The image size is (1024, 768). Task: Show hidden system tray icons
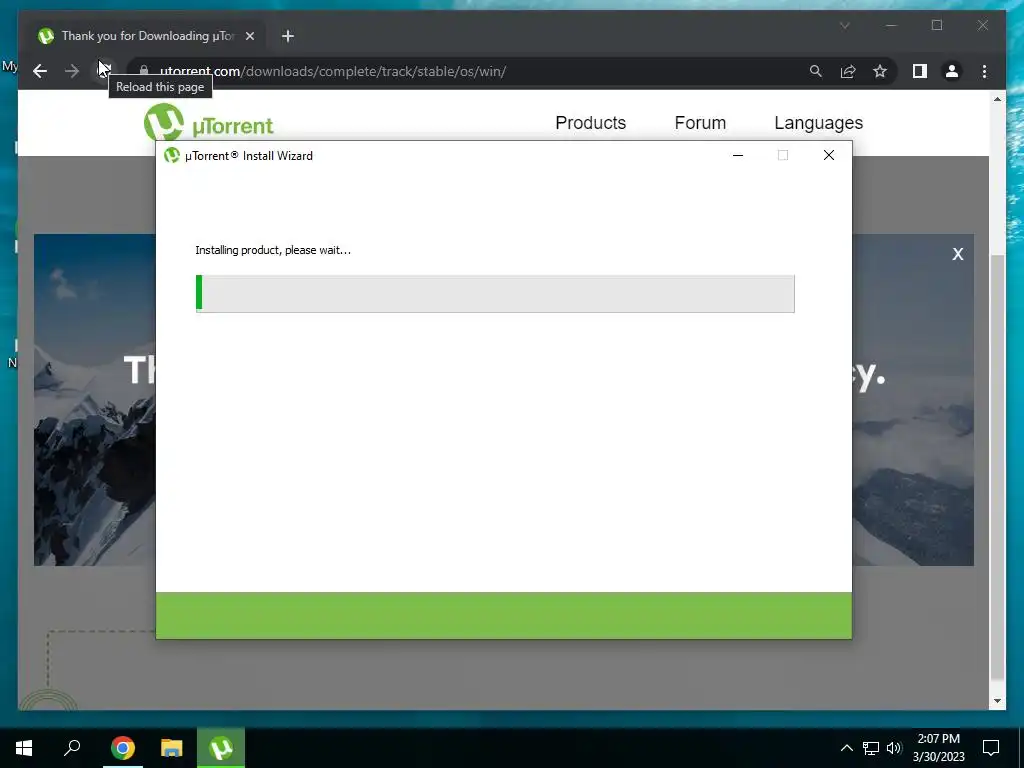tap(846, 748)
